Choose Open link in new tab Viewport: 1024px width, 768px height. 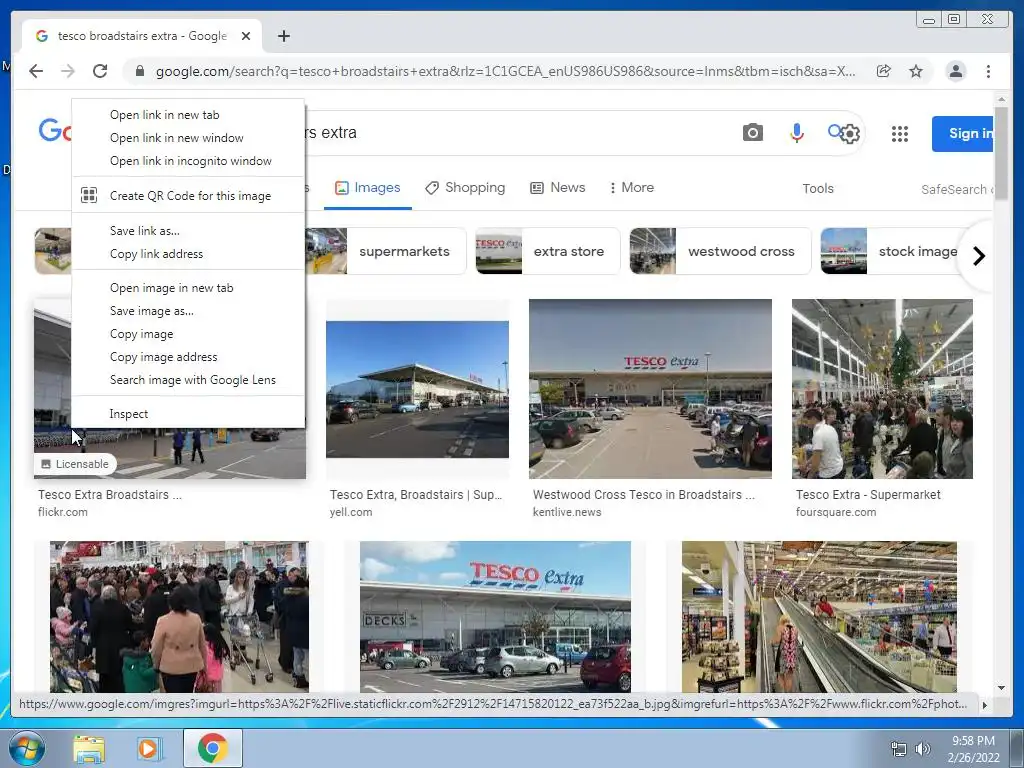tap(188, 115)
